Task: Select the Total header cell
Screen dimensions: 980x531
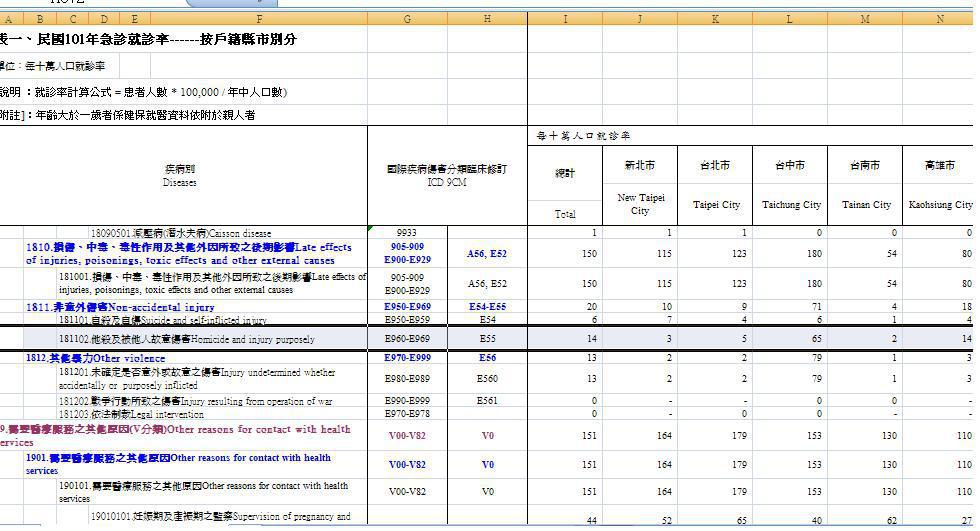Action: (x=565, y=214)
